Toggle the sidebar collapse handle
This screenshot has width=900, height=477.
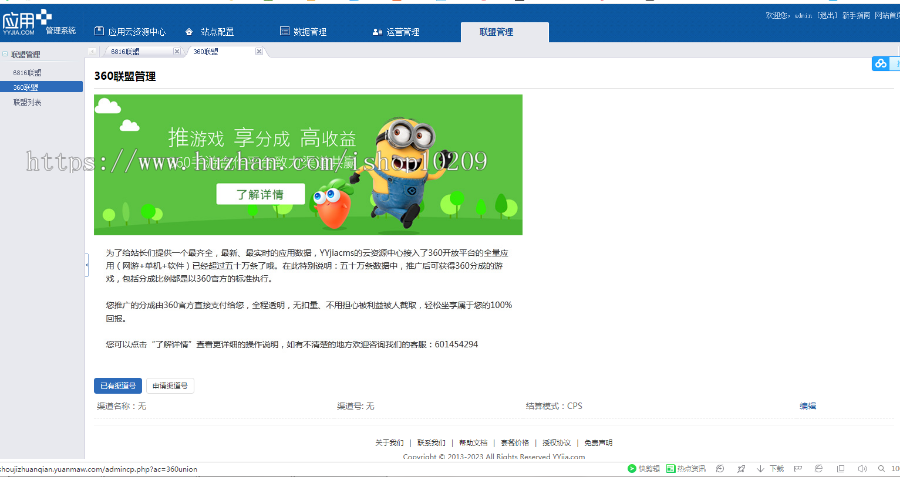[x=87, y=265]
